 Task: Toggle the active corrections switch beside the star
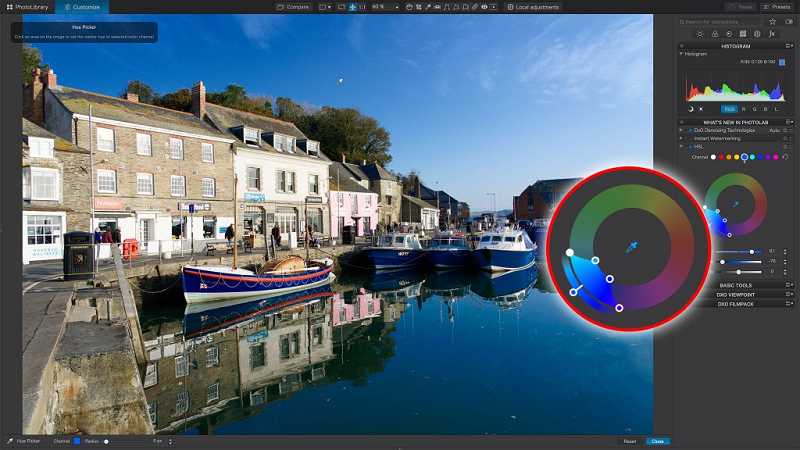(788, 21)
